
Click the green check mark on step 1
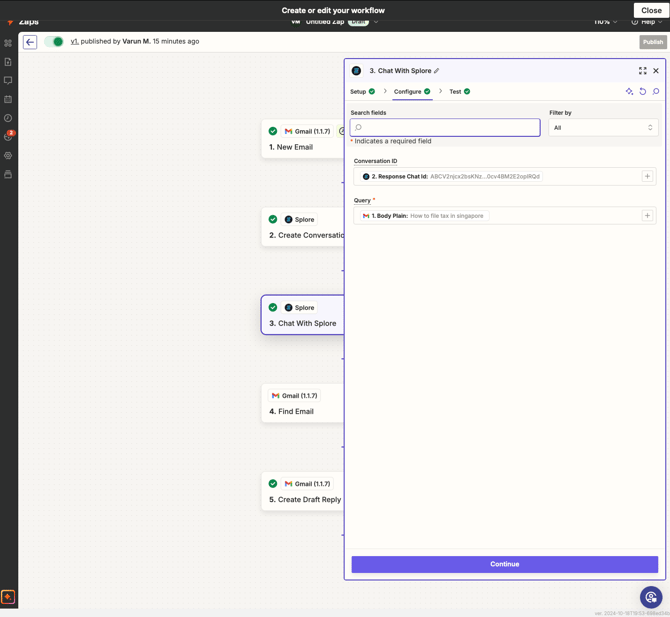[273, 131]
